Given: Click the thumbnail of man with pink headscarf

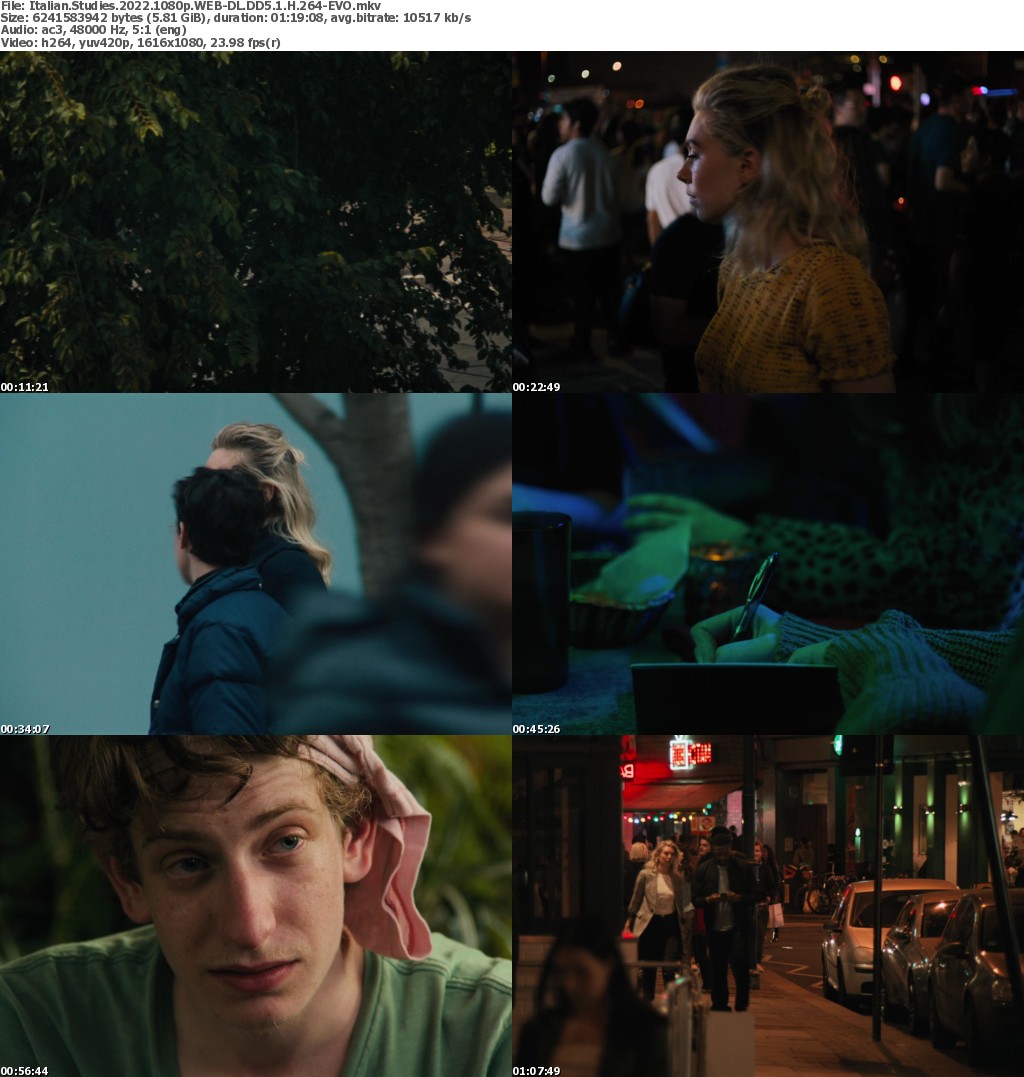Looking at the screenshot, I should [255, 905].
